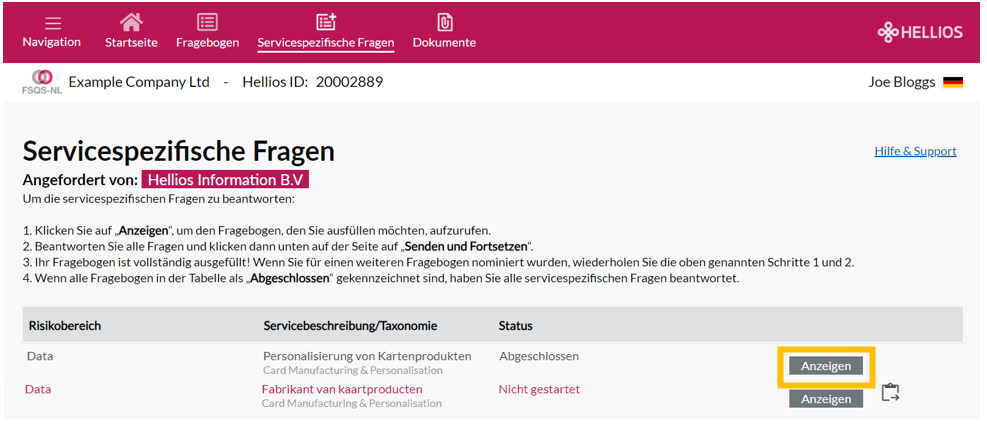Viewport: 987px width, 426px height.
Task: Select the Dokumente menu label
Action: click(x=444, y=43)
